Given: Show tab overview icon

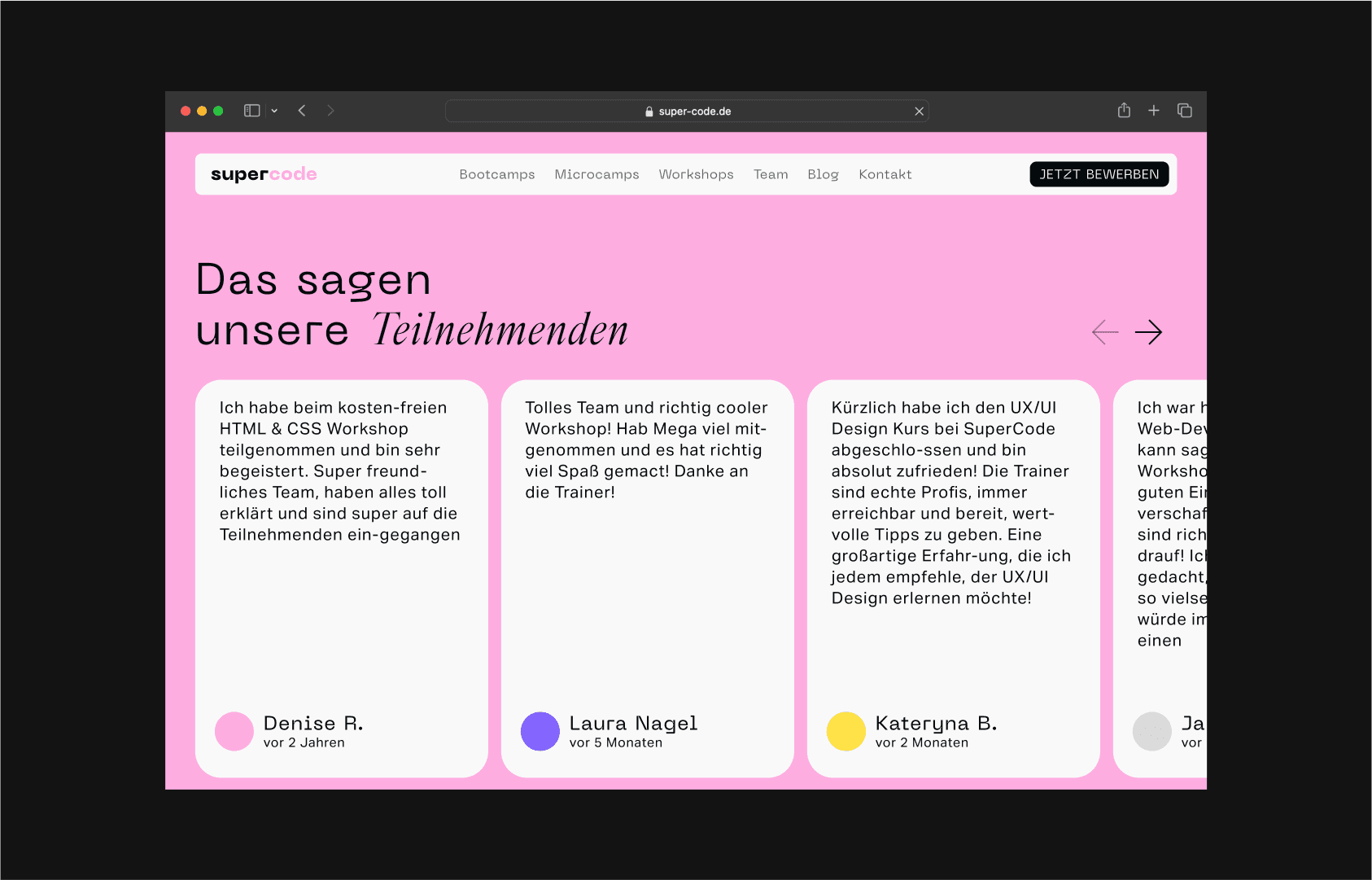Looking at the screenshot, I should coord(1185,110).
